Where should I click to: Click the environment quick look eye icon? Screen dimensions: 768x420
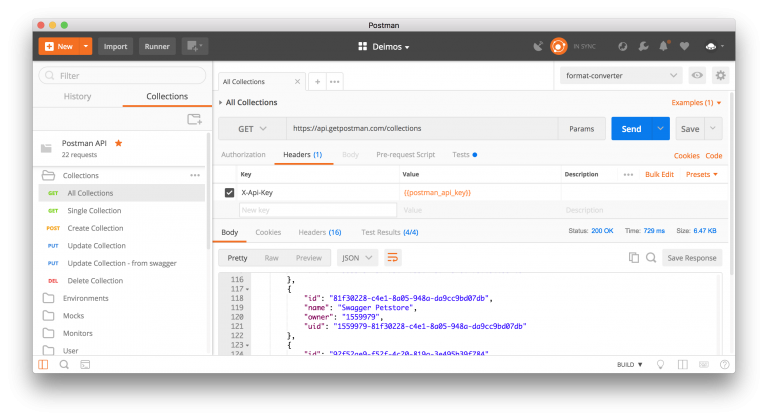tap(697, 75)
